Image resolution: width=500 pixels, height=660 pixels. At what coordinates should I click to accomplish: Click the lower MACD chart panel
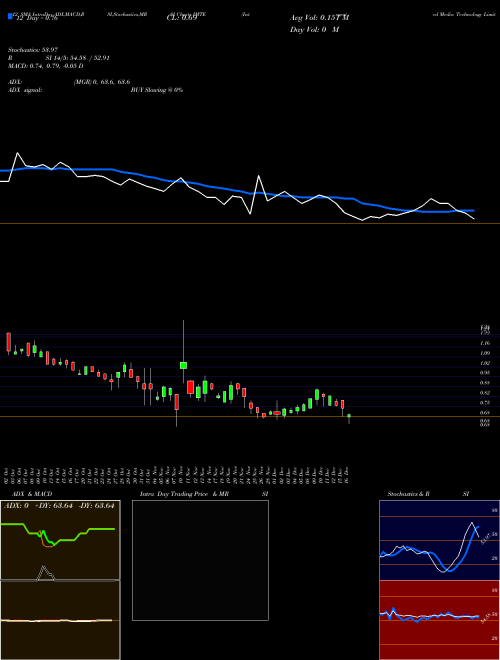pyautogui.click(x=60, y=620)
